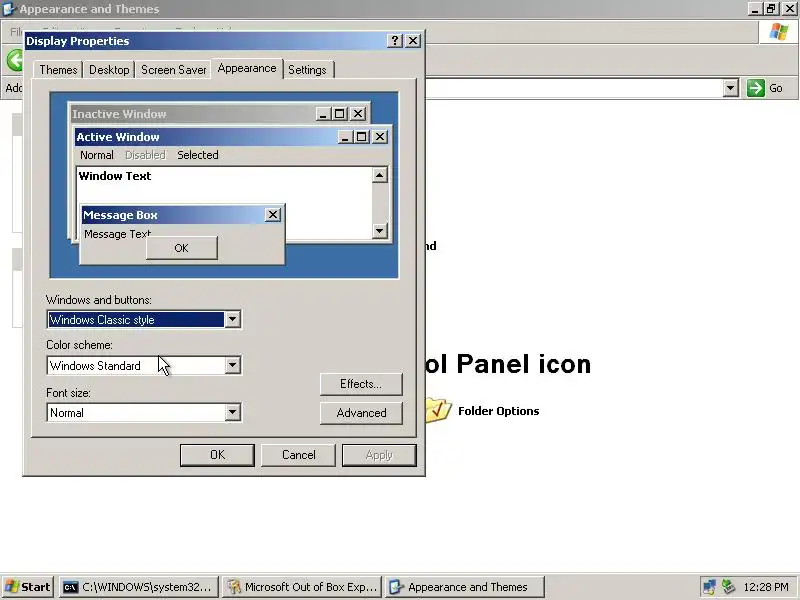Expand the Color scheme dropdown arrow
The width and height of the screenshot is (800, 600).
(232, 365)
